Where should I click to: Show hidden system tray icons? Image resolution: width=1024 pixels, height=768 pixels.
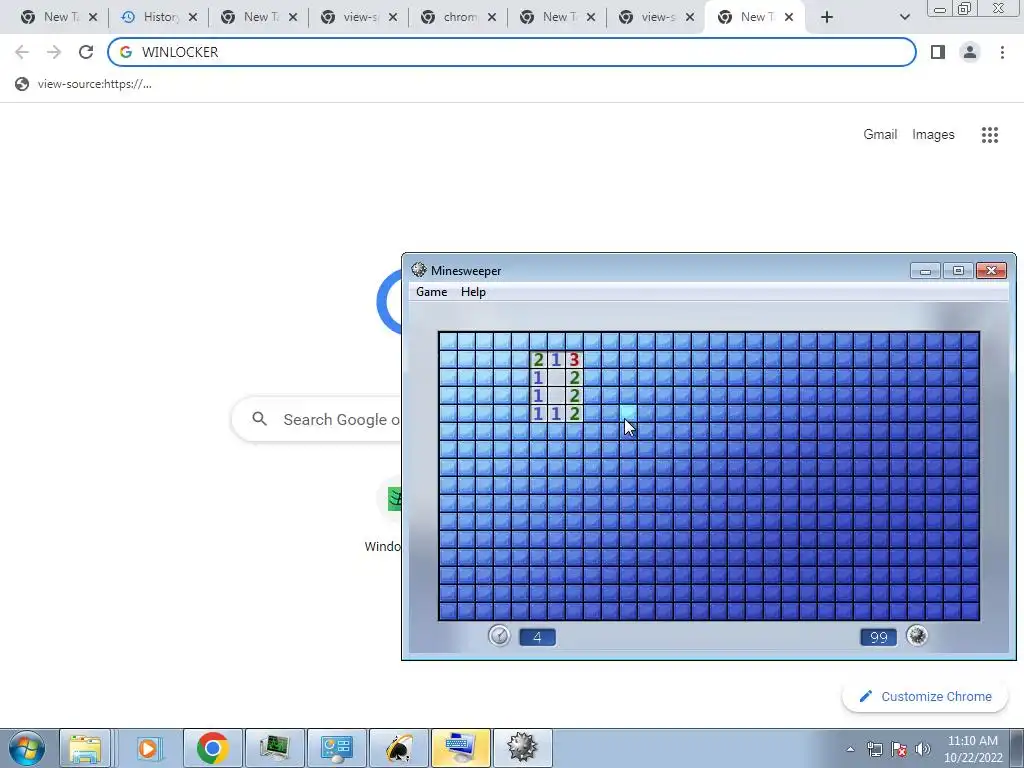point(850,749)
